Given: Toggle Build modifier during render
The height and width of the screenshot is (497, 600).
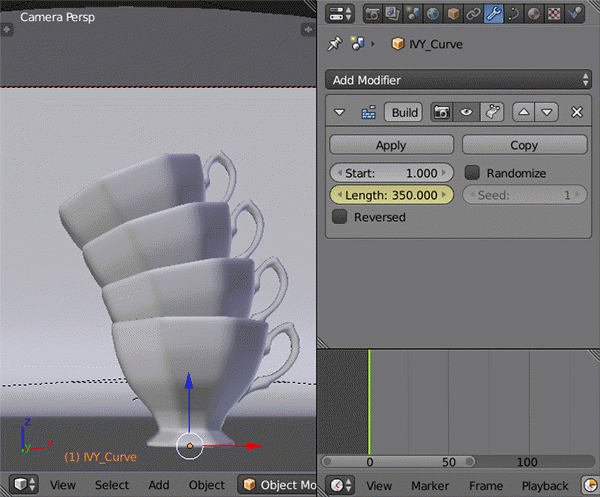Looking at the screenshot, I should coord(441,112).
